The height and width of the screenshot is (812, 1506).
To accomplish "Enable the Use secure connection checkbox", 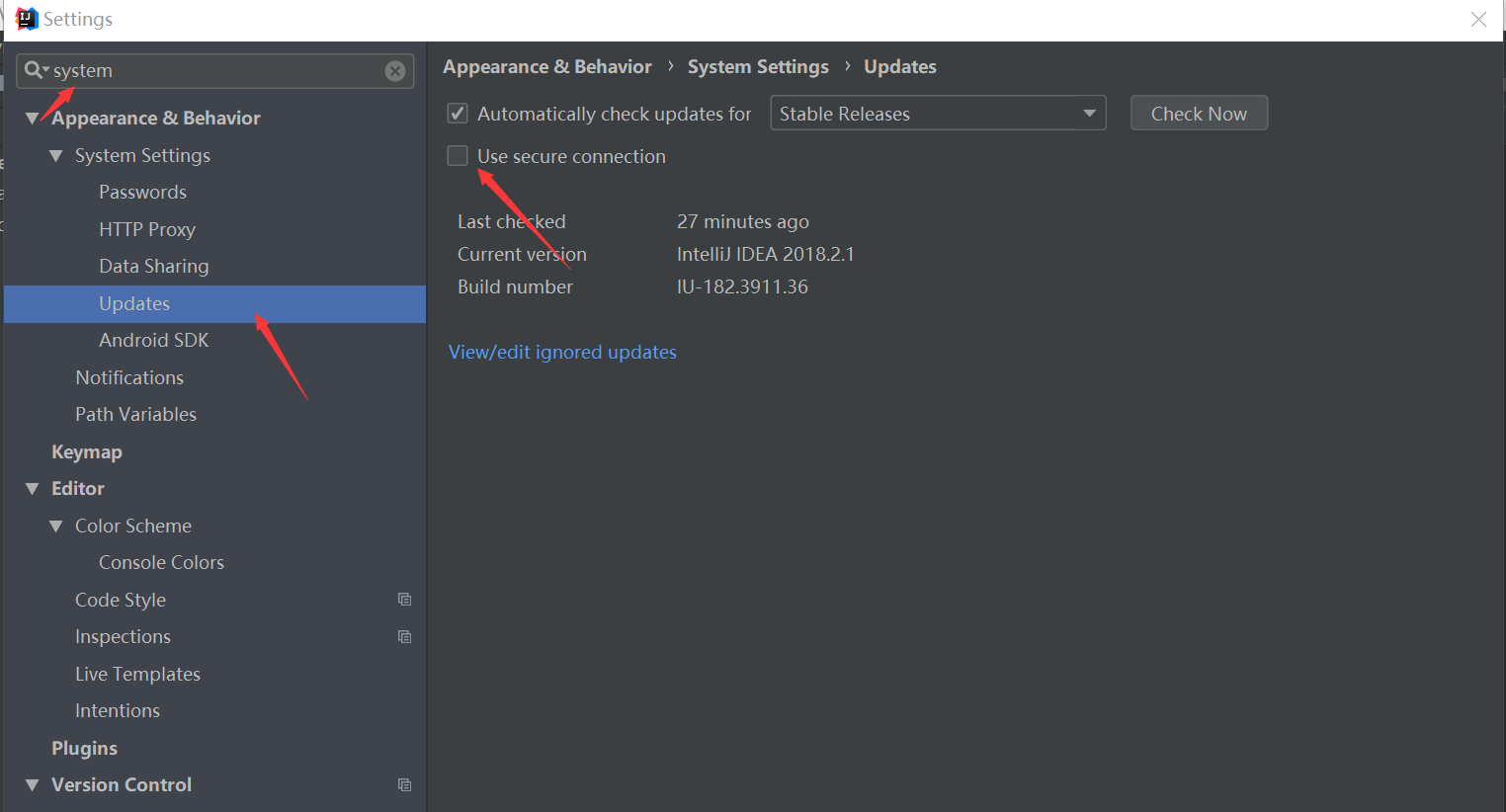I will (458, 156).
